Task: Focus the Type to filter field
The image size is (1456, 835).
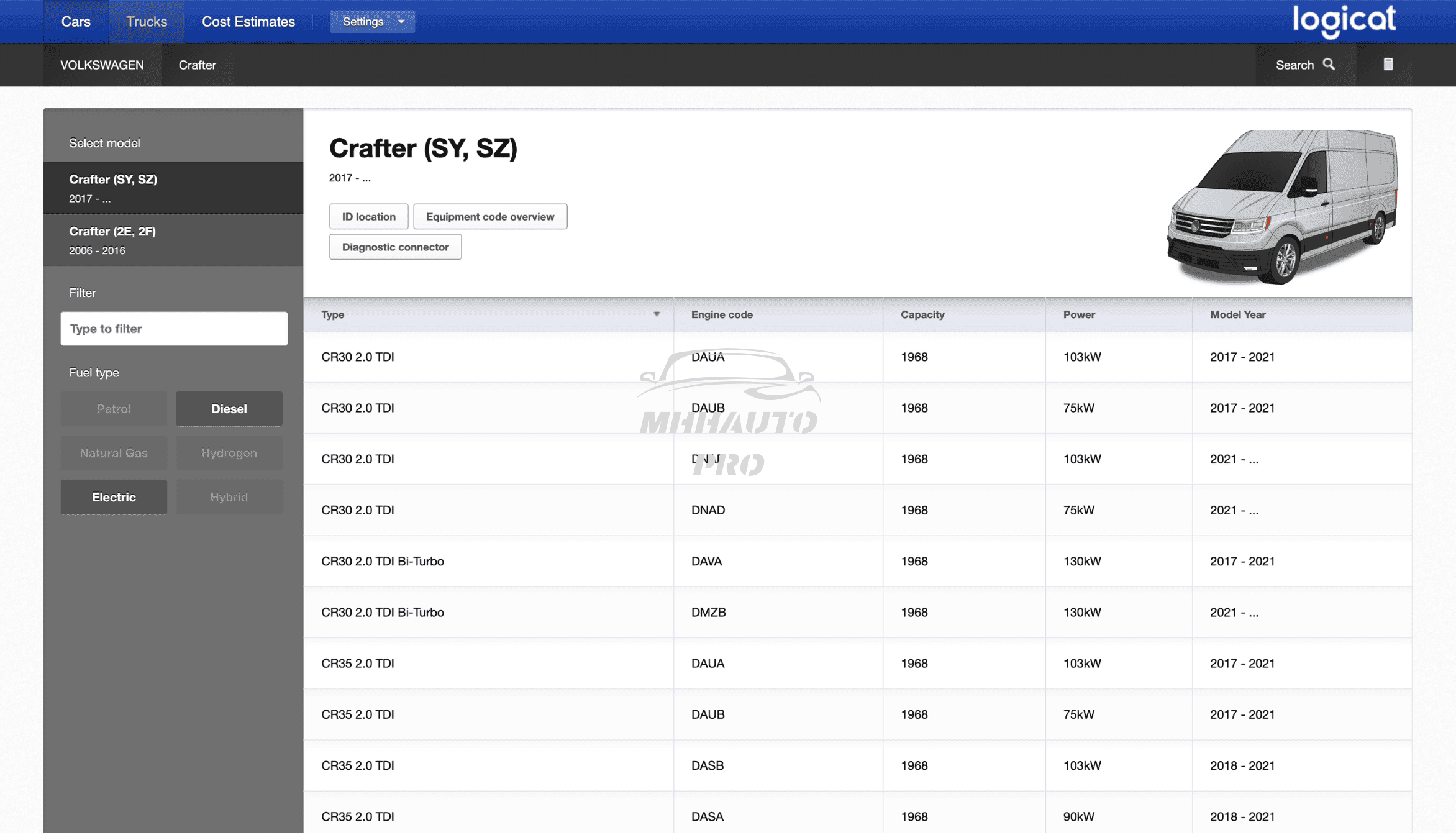Action: coord(174,329)
